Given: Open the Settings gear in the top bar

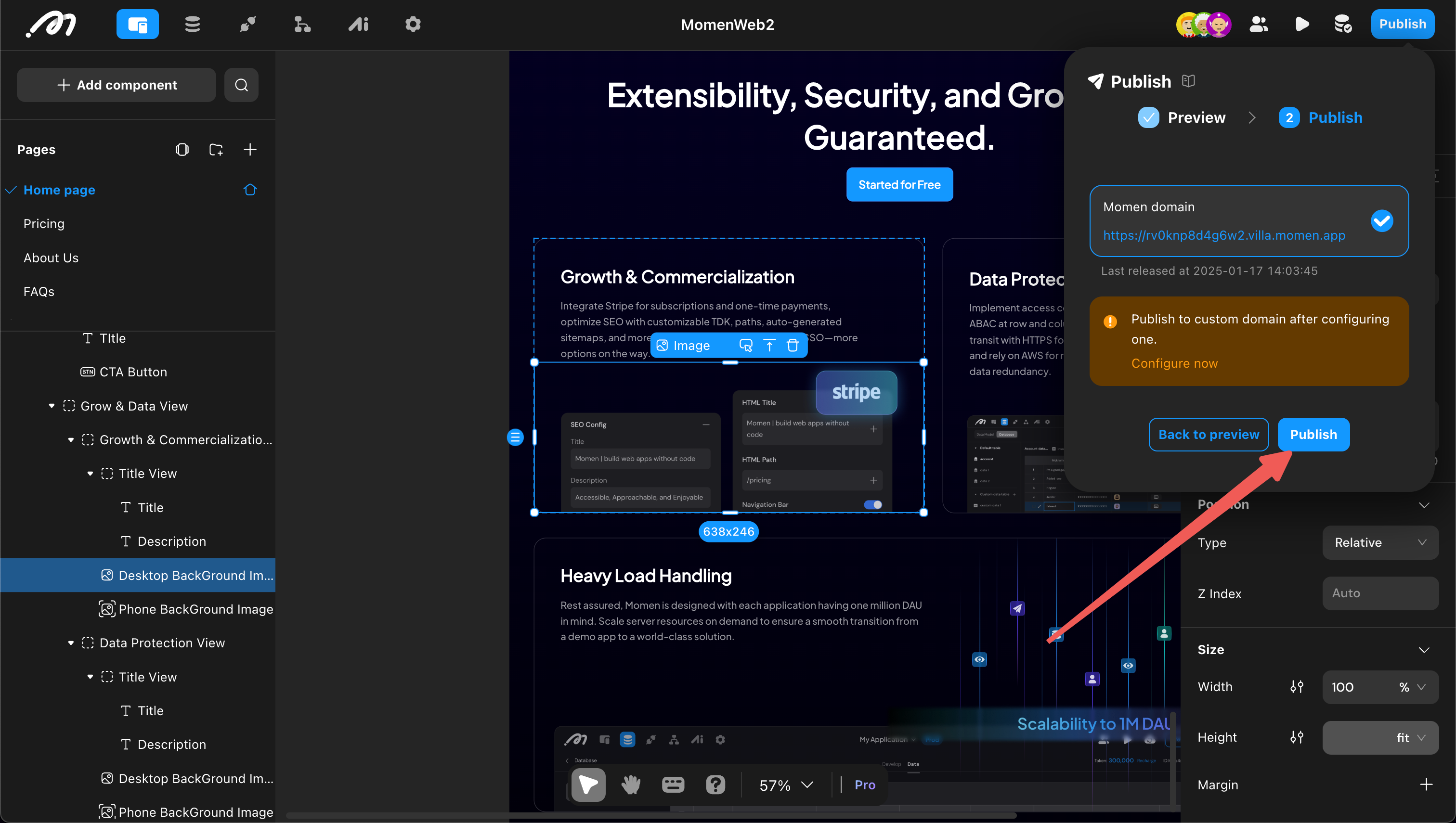Looking at the screenshot, I should coord(413,25).
